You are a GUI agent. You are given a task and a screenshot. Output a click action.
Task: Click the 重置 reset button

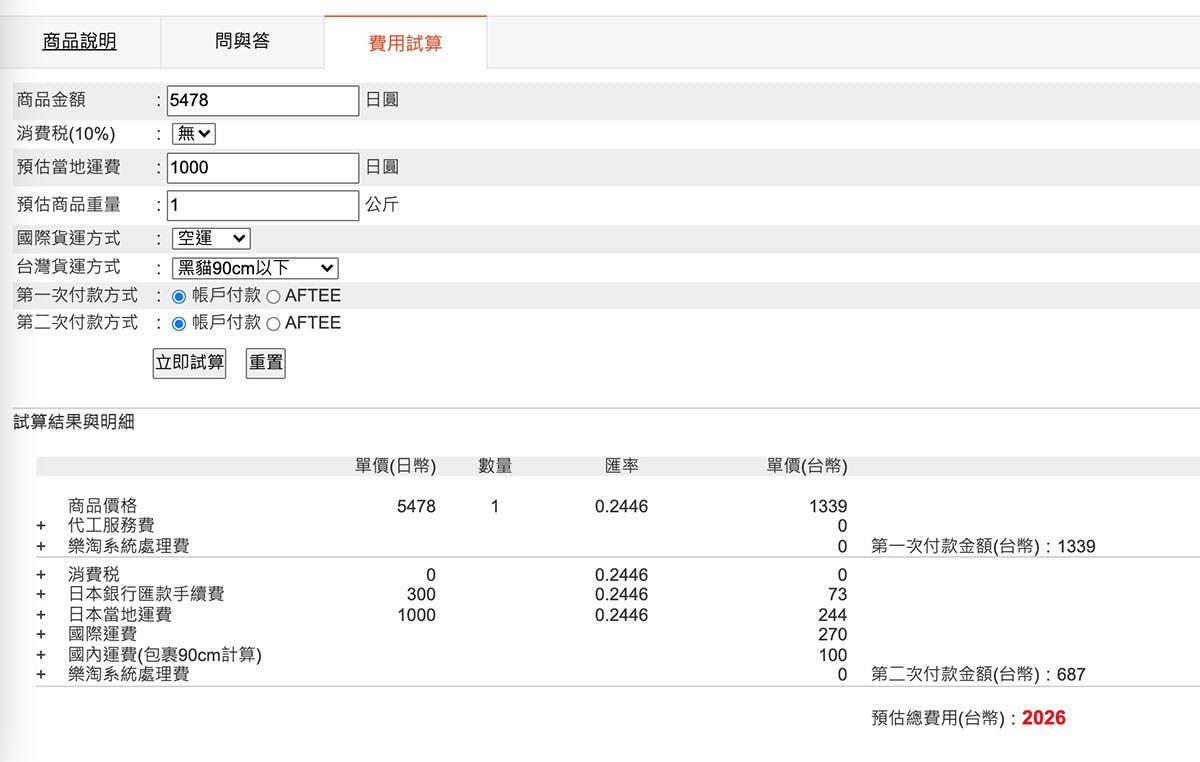265,363
